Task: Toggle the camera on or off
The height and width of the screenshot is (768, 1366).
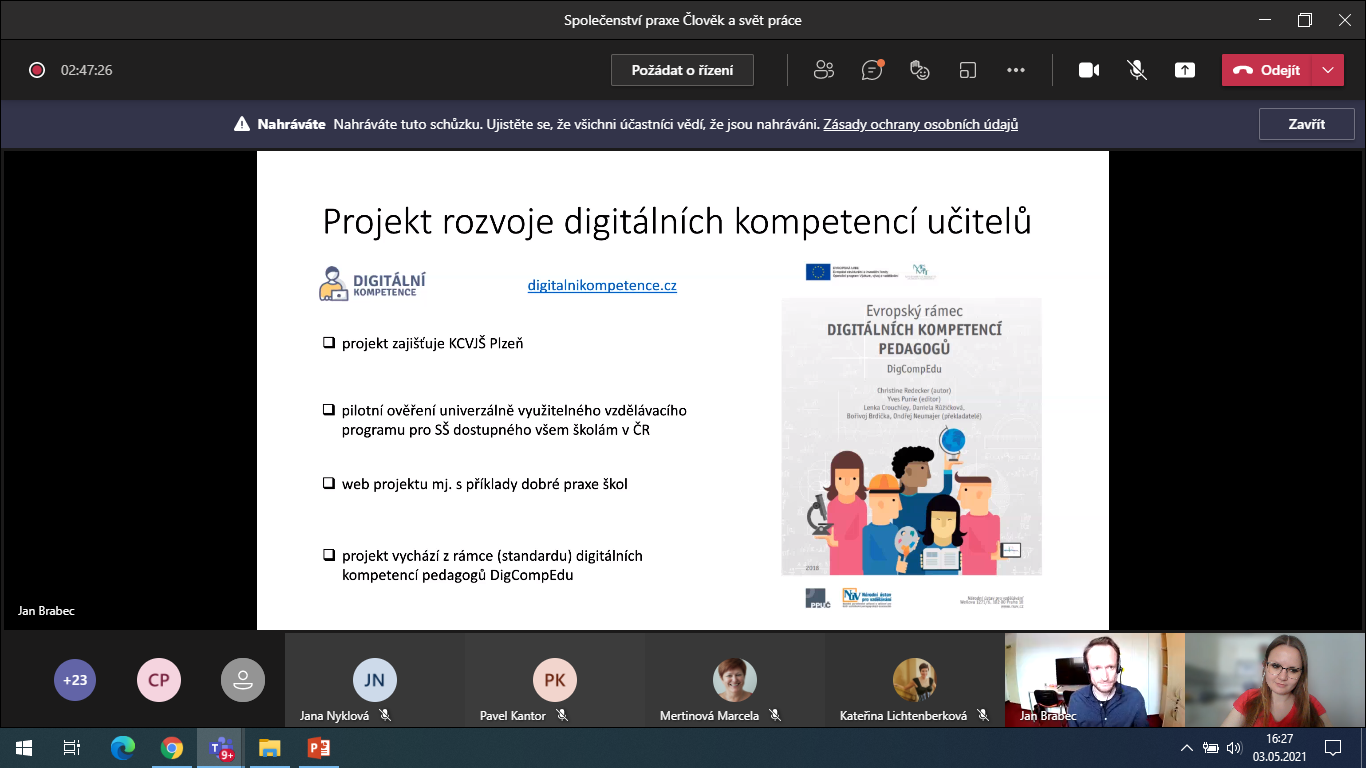Action: pyautogui.click(x=1089, y=70)
